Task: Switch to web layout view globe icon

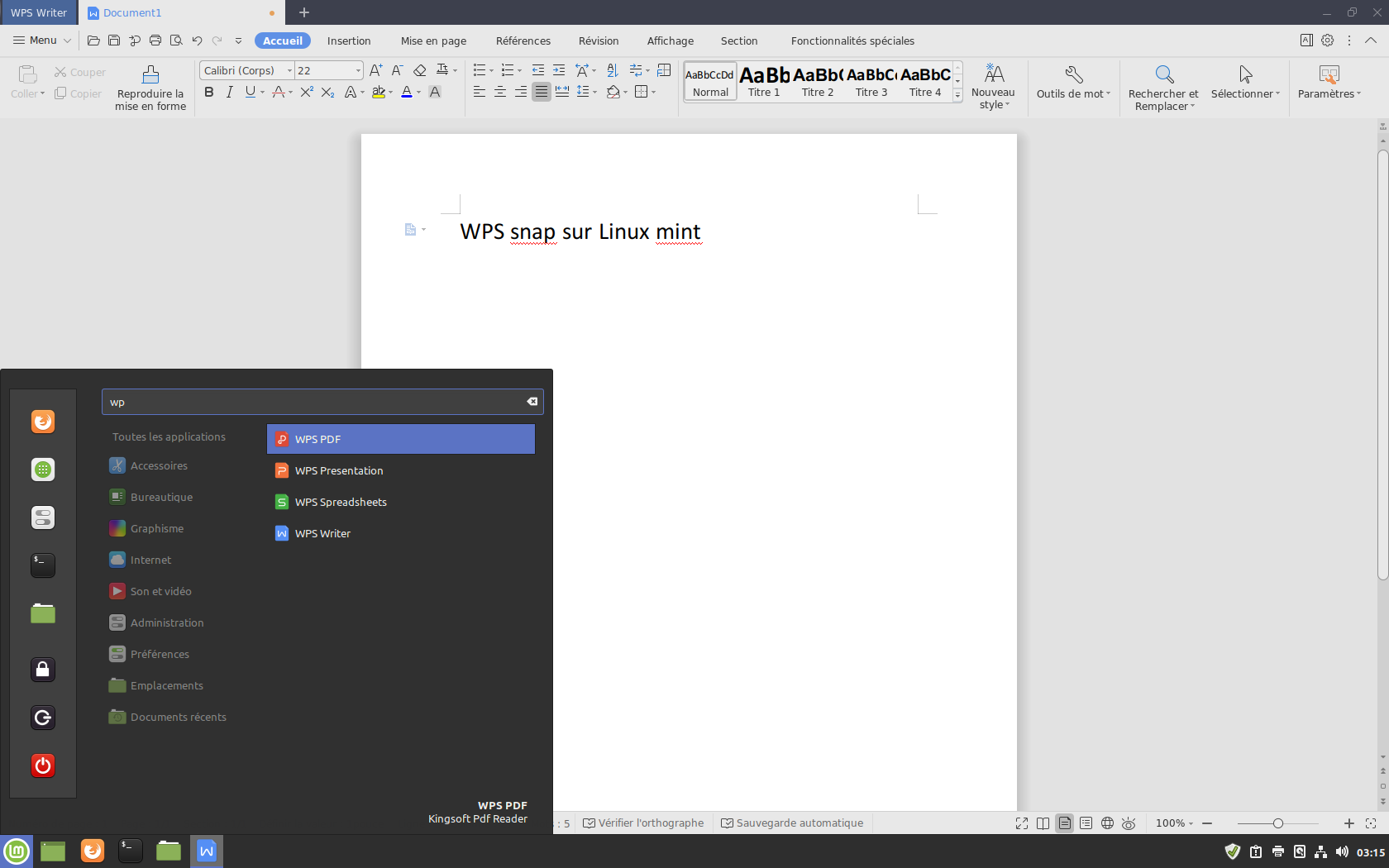Action: point(1107,823)
